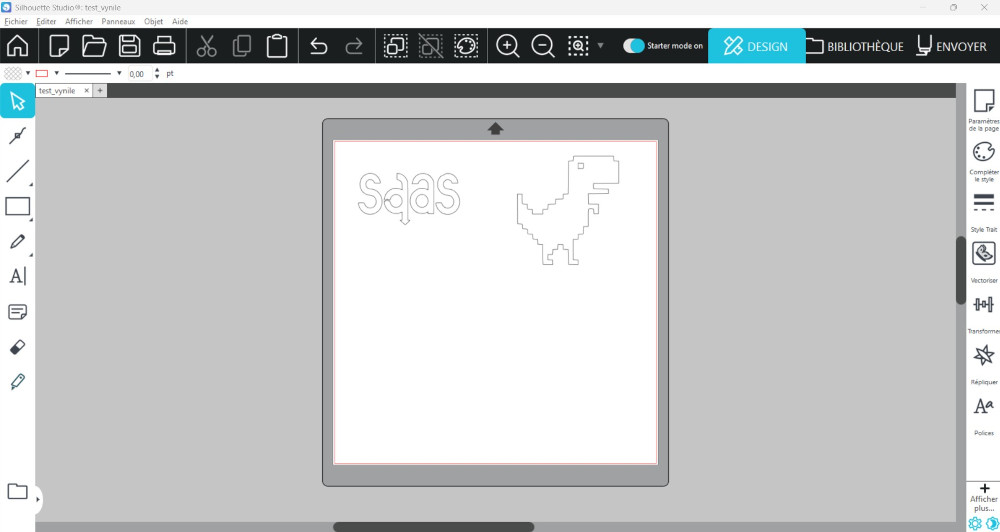The width and height of the screenshot is (1000, 532).
Task: Zoom out on the canvas
Action: pyautogui.click(x=543, y=46)
